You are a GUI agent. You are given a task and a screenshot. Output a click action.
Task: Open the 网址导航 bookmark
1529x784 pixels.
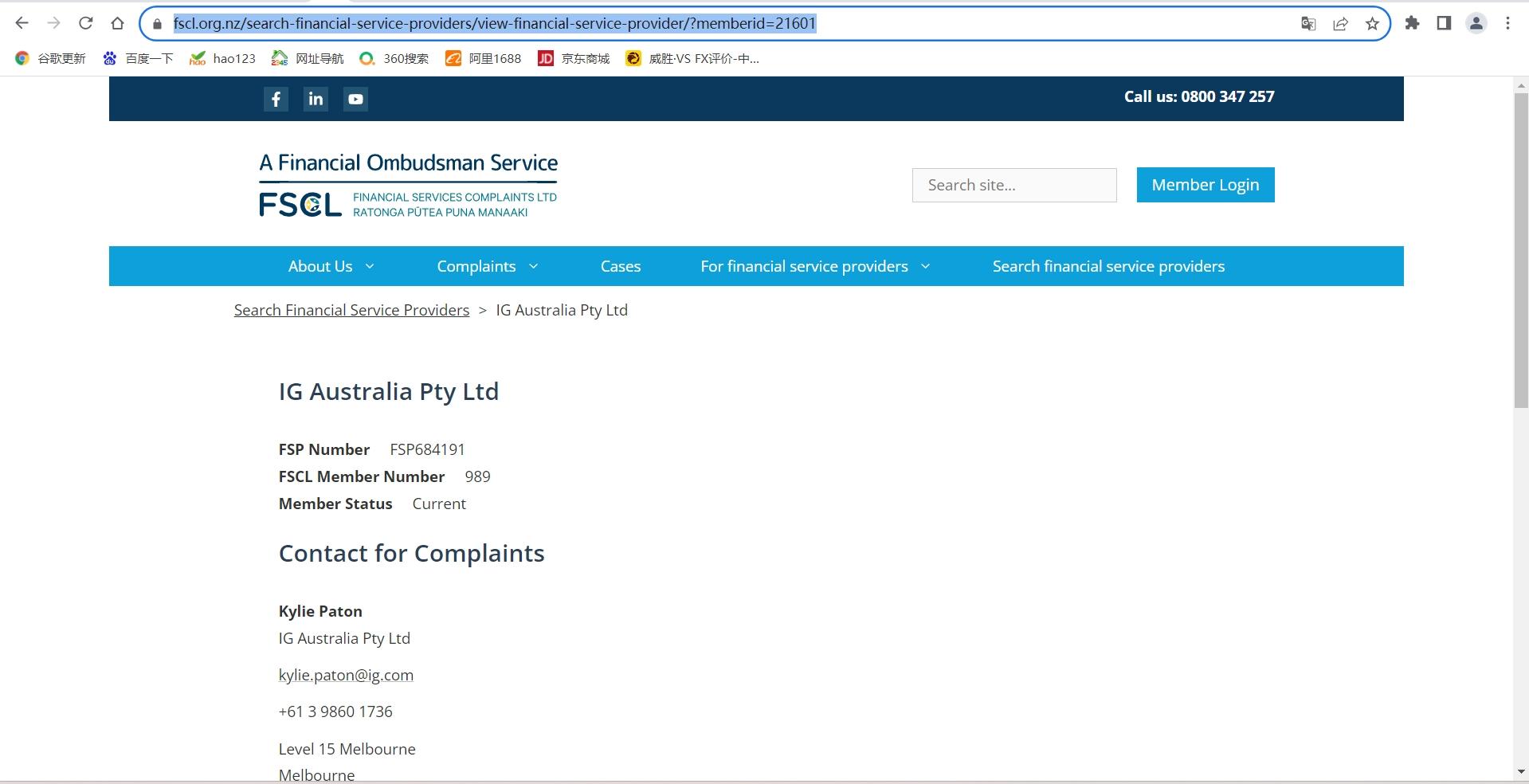click(308, 58)
